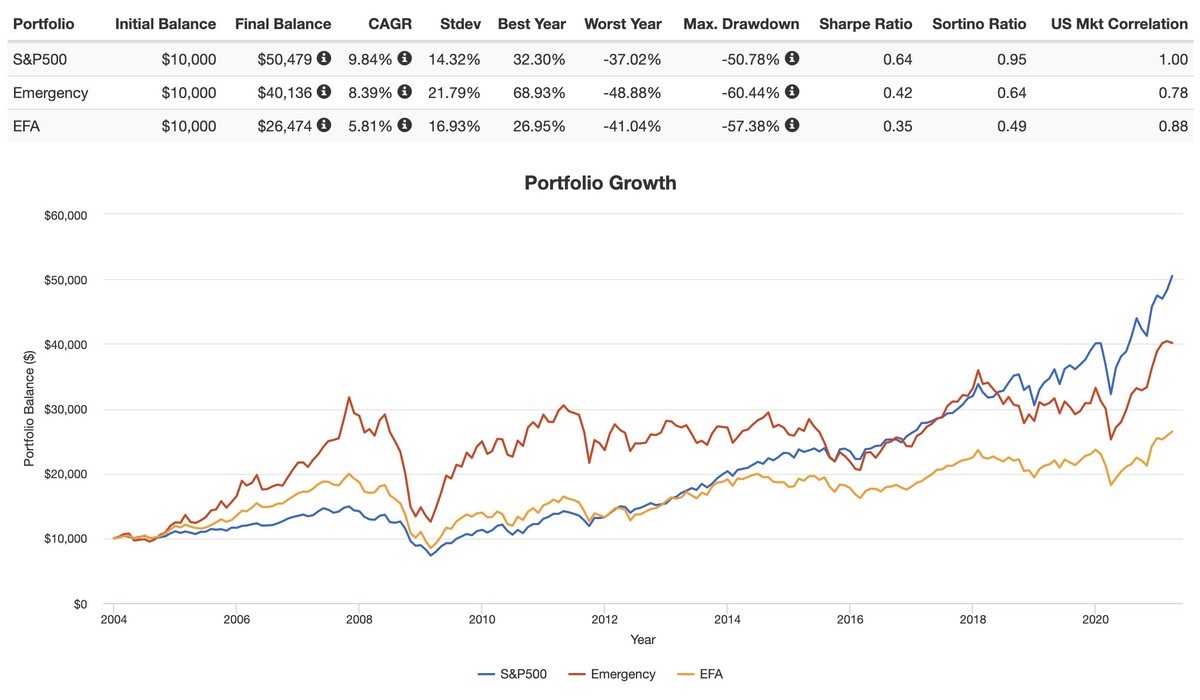The height and width of the screenshot is (700, 1200).
Task: Click the 0.42 Sharpe ratio value
Action: (898, 93)
